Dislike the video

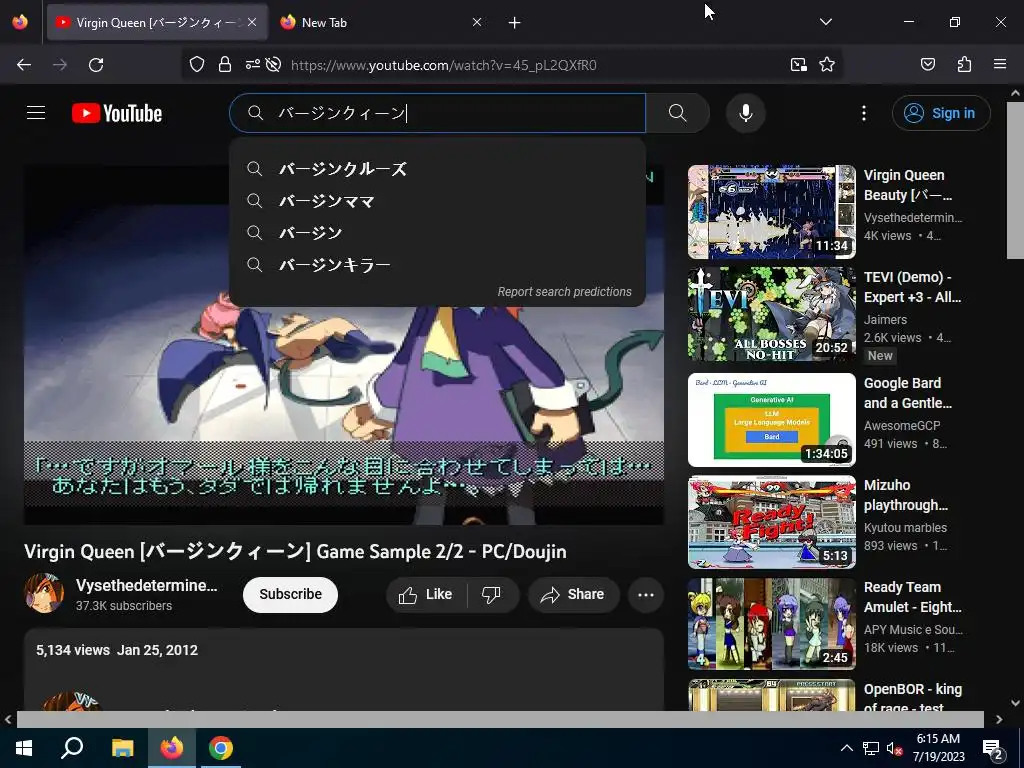[491, 594]
